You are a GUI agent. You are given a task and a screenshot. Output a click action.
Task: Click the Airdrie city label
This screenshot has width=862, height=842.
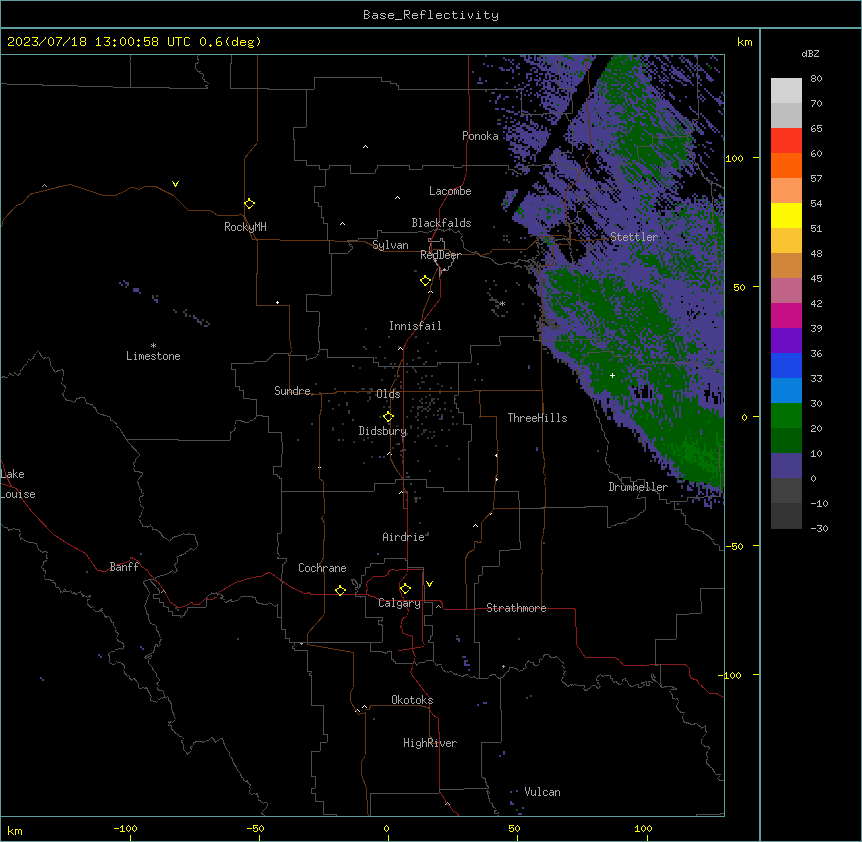tap(404, 537)
